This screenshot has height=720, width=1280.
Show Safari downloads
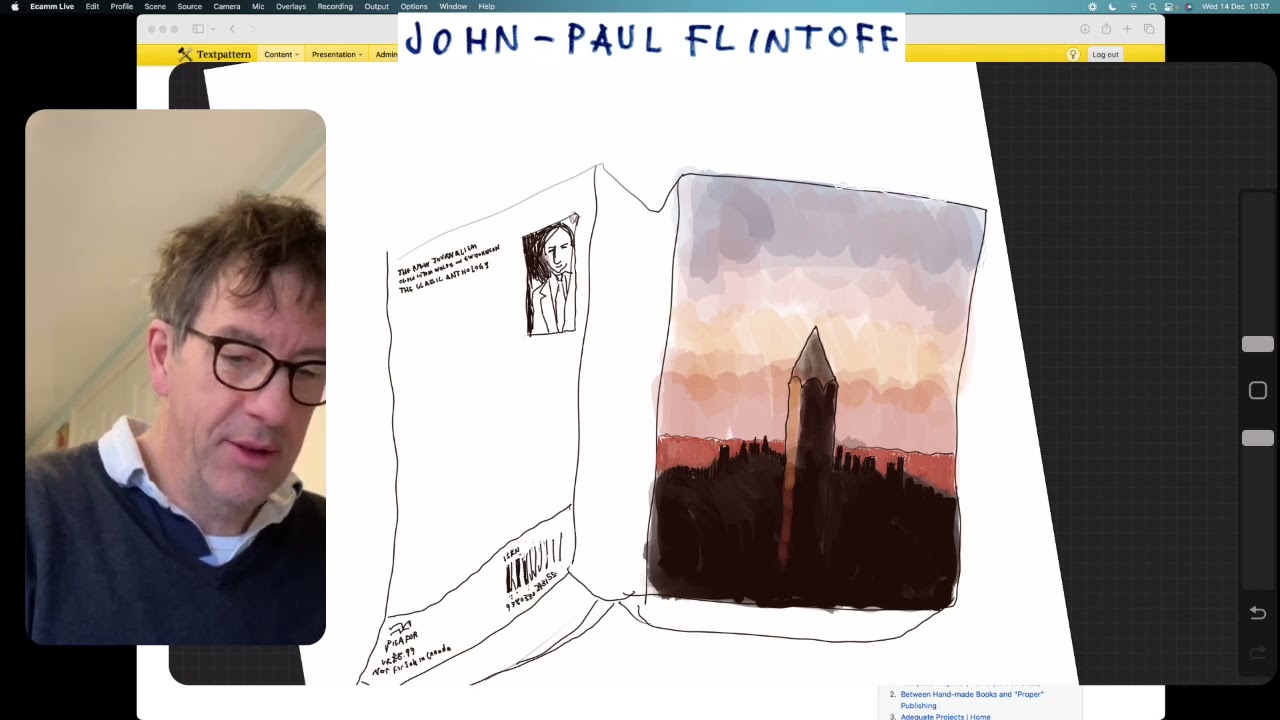(x=1084, y=29)
